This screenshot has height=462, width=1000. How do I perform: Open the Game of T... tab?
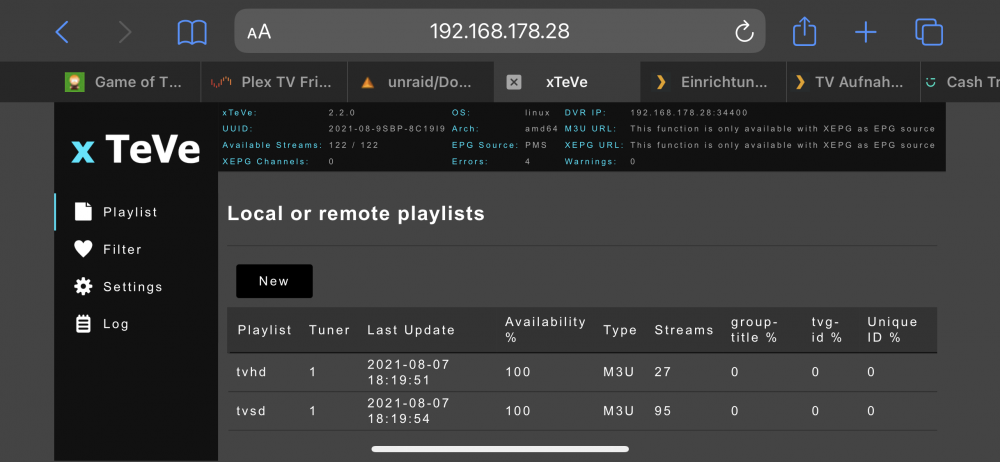pyautogui.click(x=128, y=82)
